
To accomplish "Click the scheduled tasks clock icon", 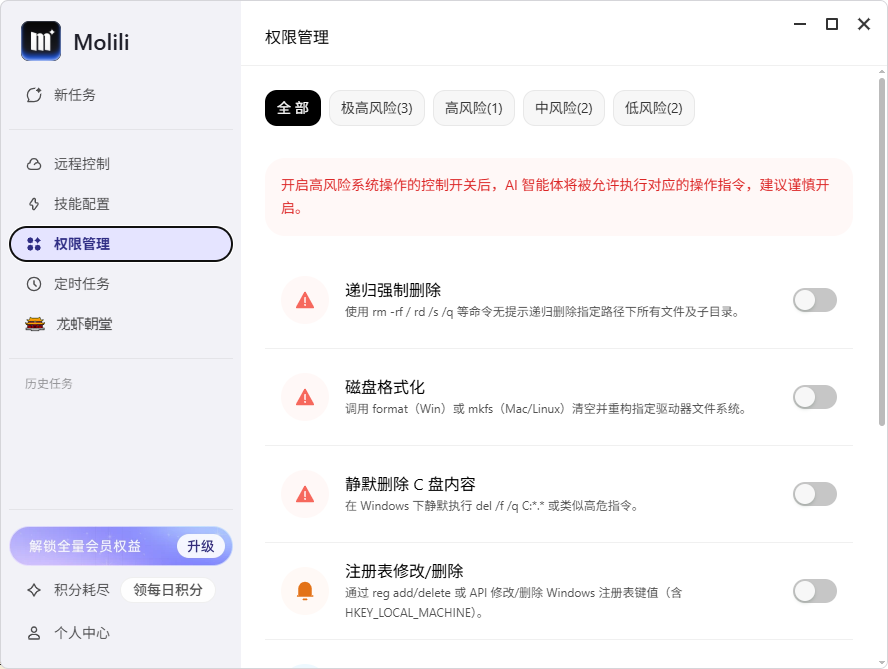I will pyautogui.click(x=34, y=284).
